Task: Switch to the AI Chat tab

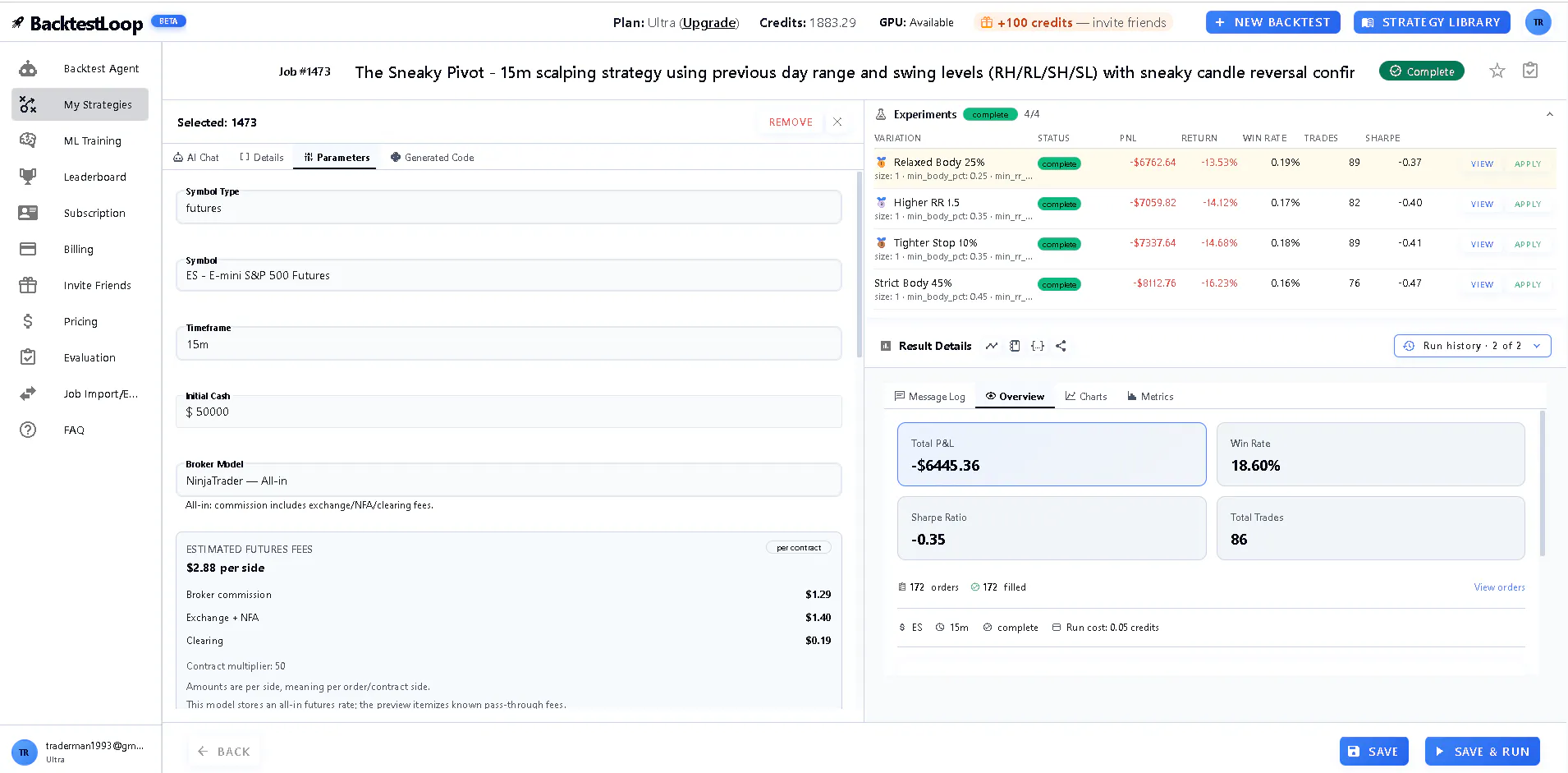Action: [196, 158]
